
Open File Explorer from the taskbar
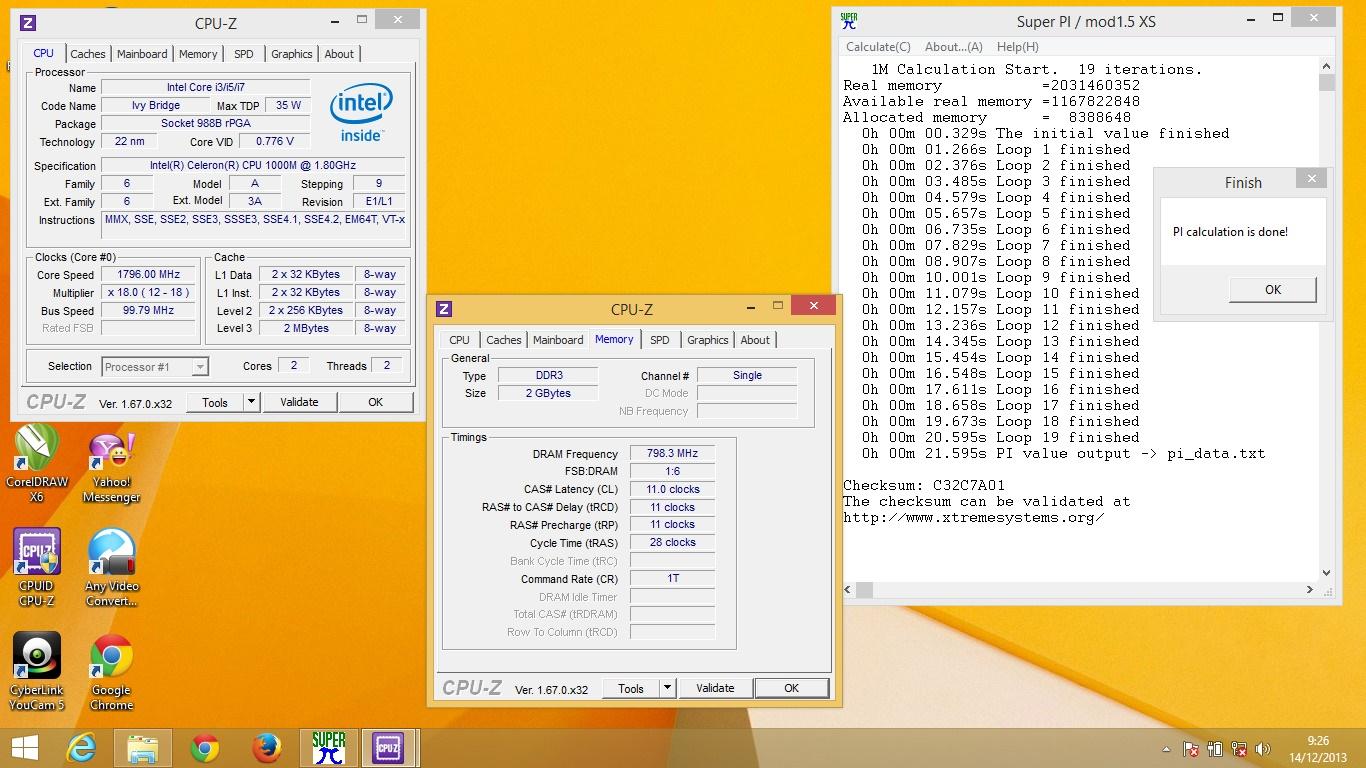click(143, 748)
